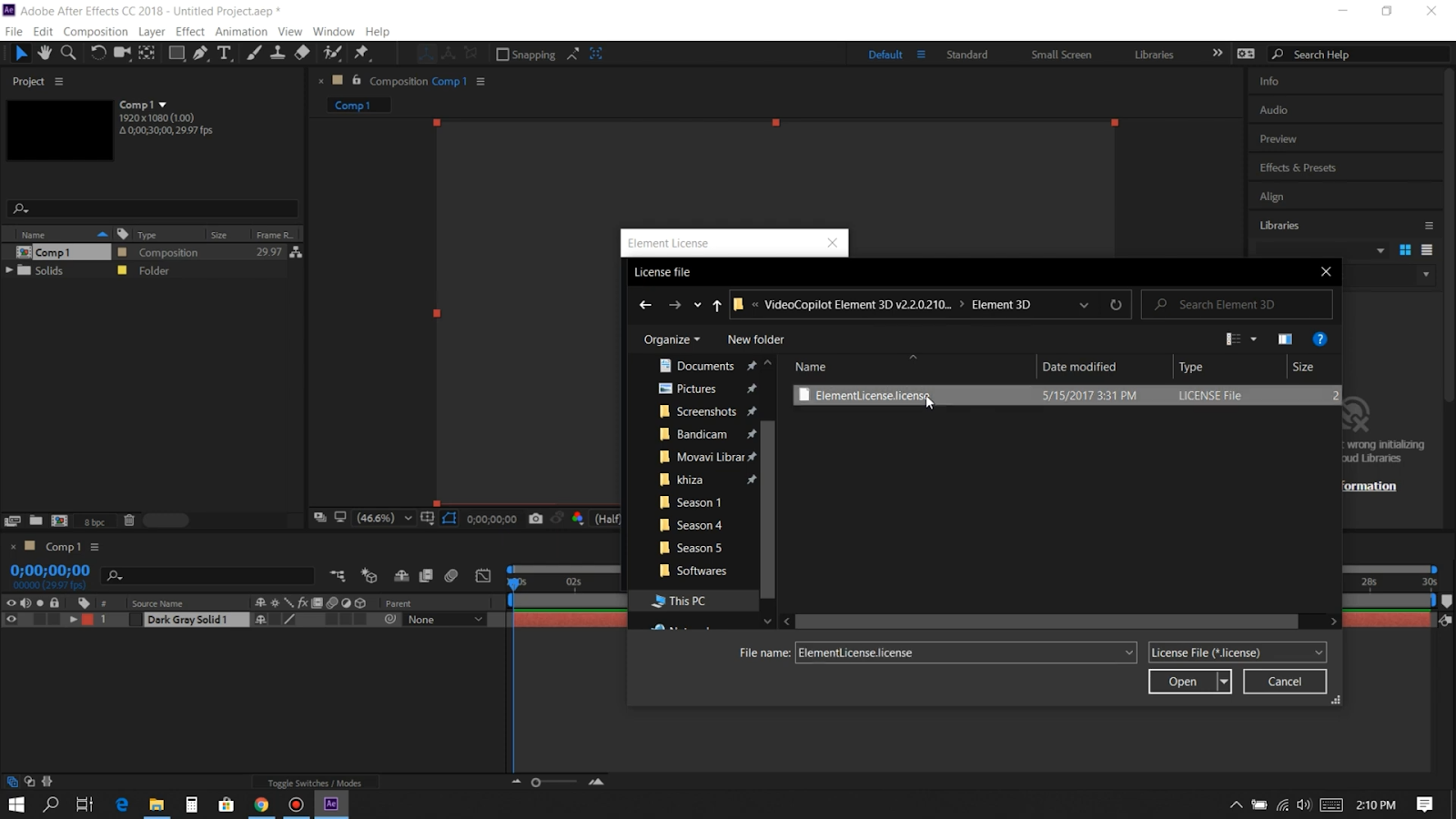Open the Animation menu
This screenshot has height=819, width=1456.
click(x=241, y=31)
